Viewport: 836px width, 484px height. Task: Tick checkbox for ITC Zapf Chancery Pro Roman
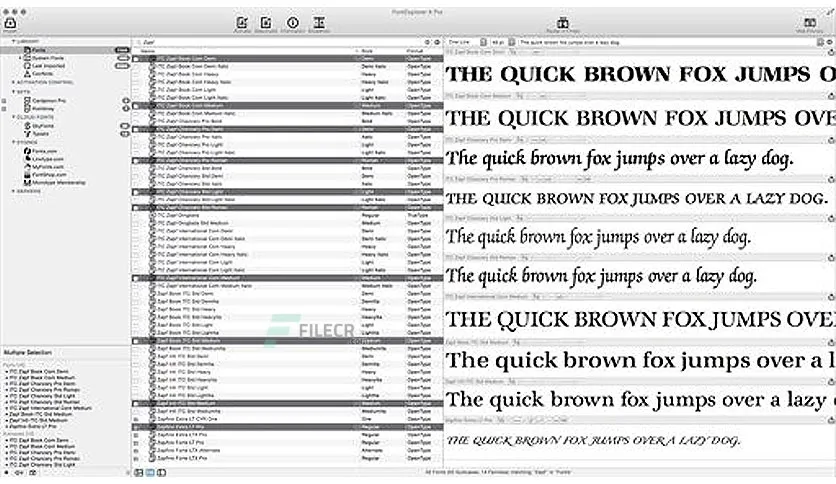[x=136, y=160]
